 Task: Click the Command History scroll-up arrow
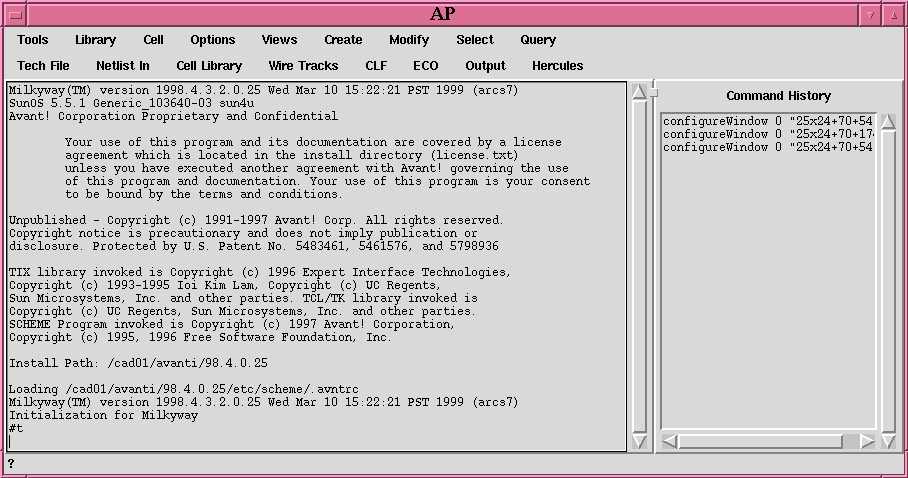(888, 121)
